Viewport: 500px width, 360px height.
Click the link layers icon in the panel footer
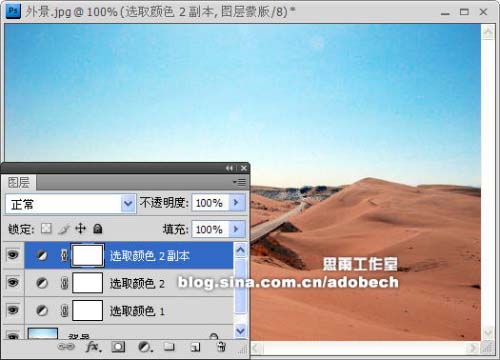click(66, 347)
